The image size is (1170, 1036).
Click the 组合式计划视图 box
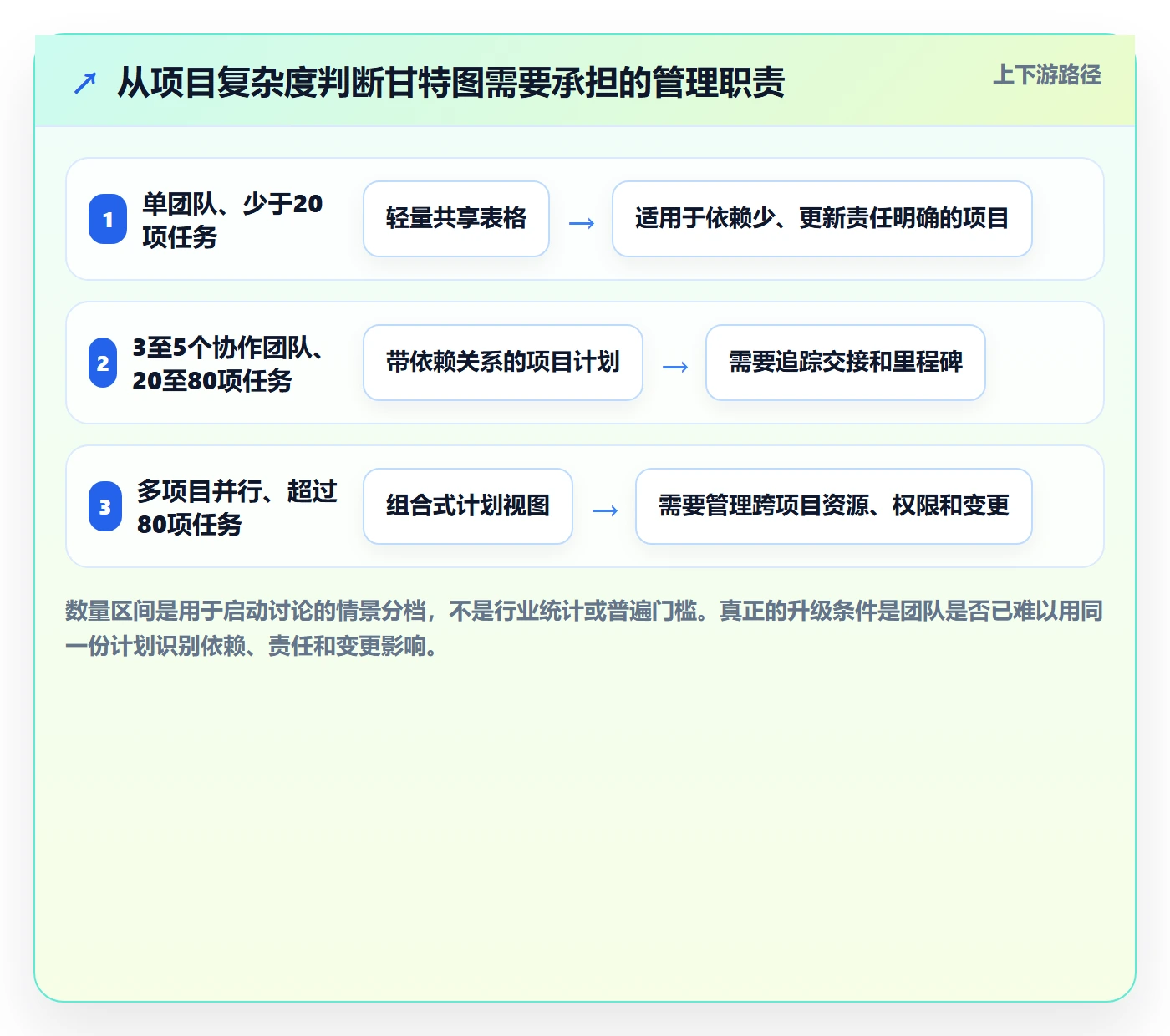tap(468, 506)
